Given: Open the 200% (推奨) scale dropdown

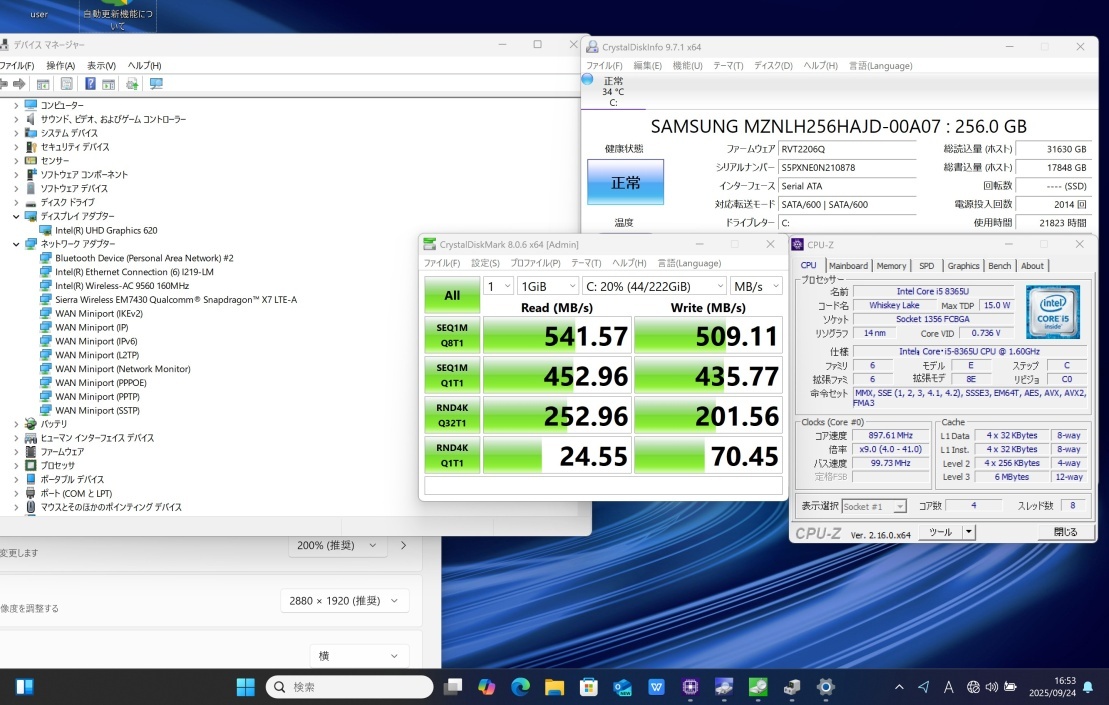Looking at the screenshot, I should pos(337,545).
